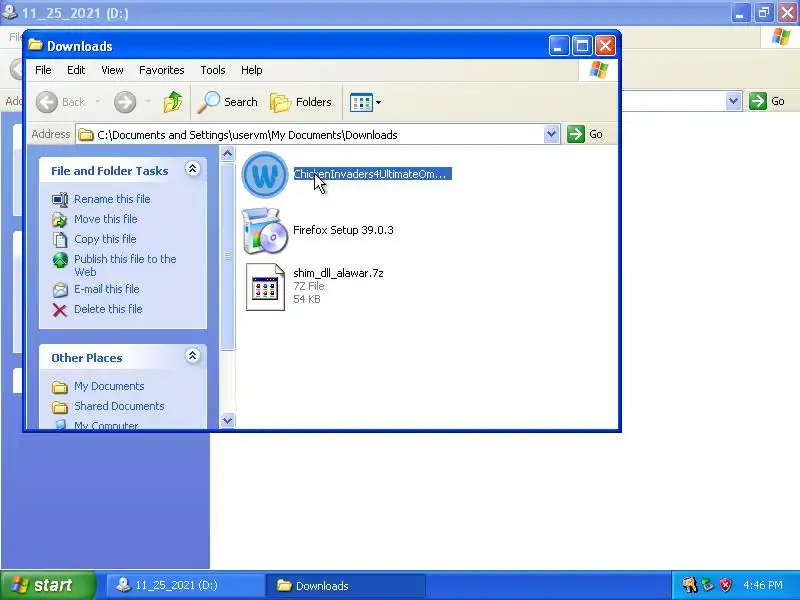
Task: Open the Start menu
Action: [48, 585]
